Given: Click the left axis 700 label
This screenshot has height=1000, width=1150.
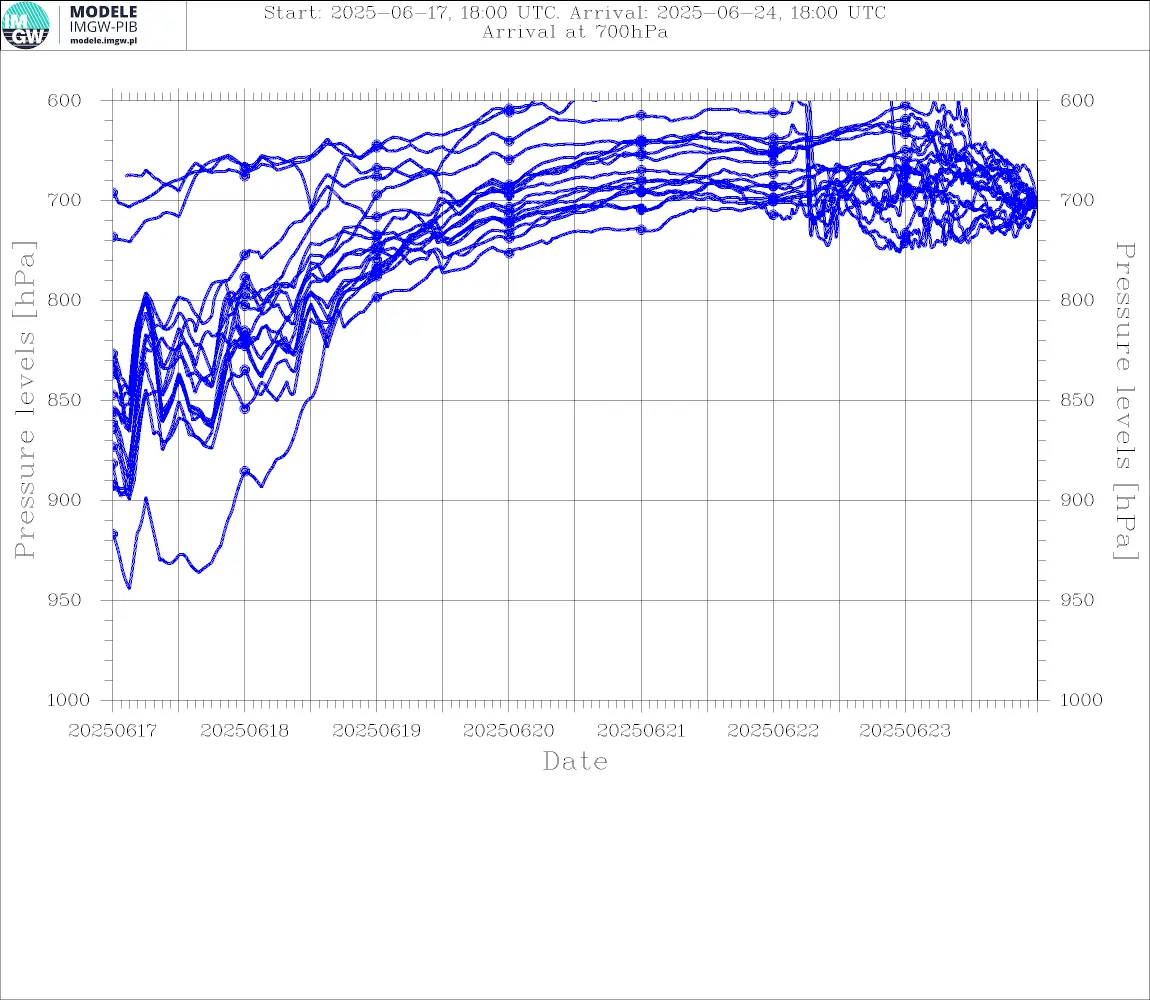Looking at the screenshot, I should pyautogui.click(x=65, y=200).
